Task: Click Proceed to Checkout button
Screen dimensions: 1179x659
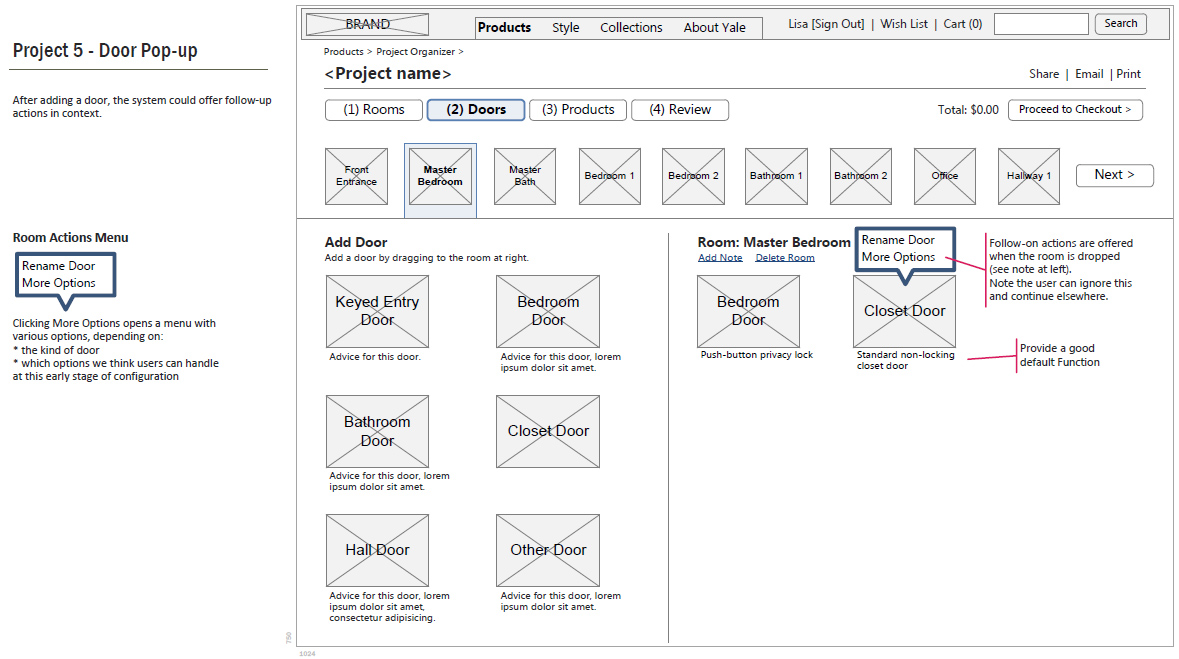Action: click(1075, 110)
